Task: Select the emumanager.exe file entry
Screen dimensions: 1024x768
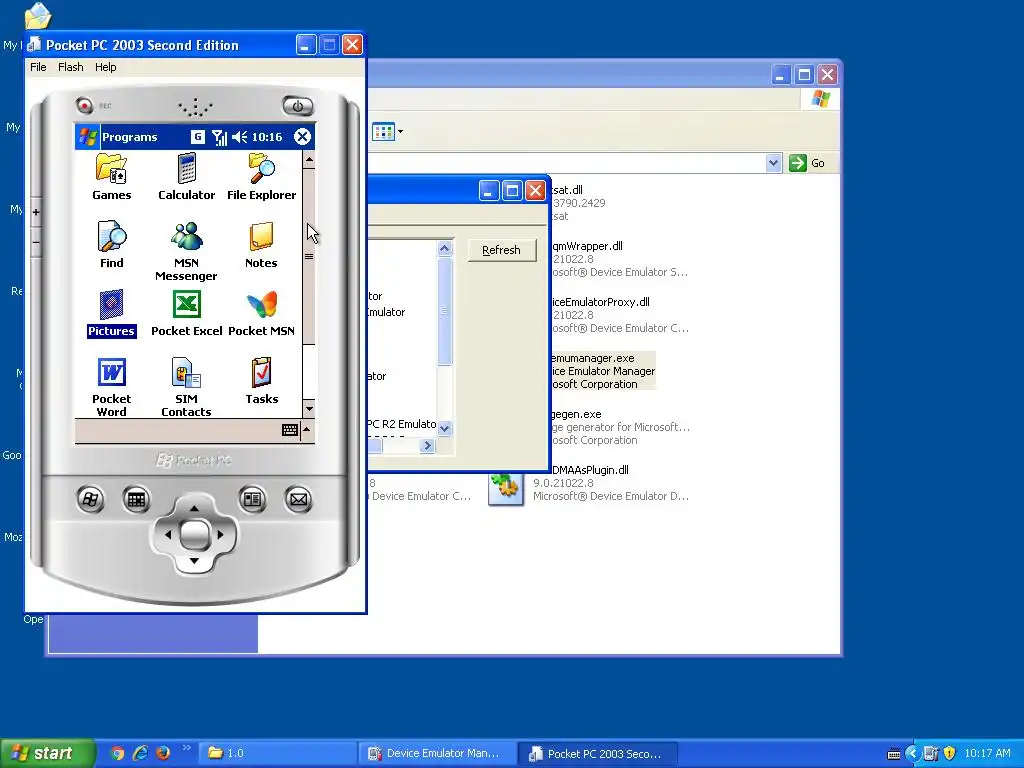Action: [x=602, y=371]
